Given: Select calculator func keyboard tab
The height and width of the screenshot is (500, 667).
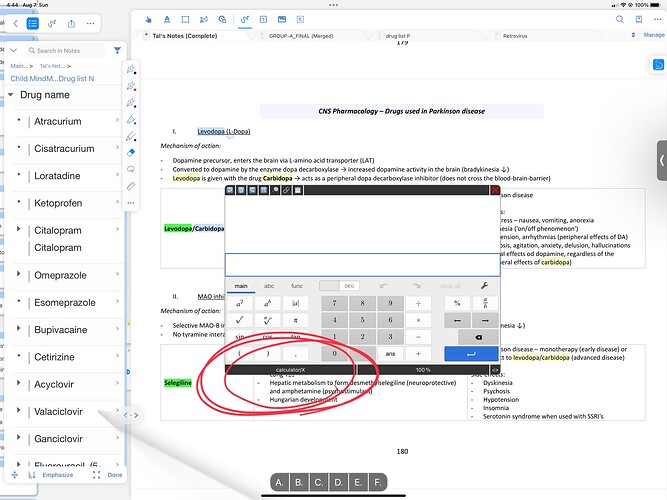Looking at the screenshot, I should tap(296, 286).
